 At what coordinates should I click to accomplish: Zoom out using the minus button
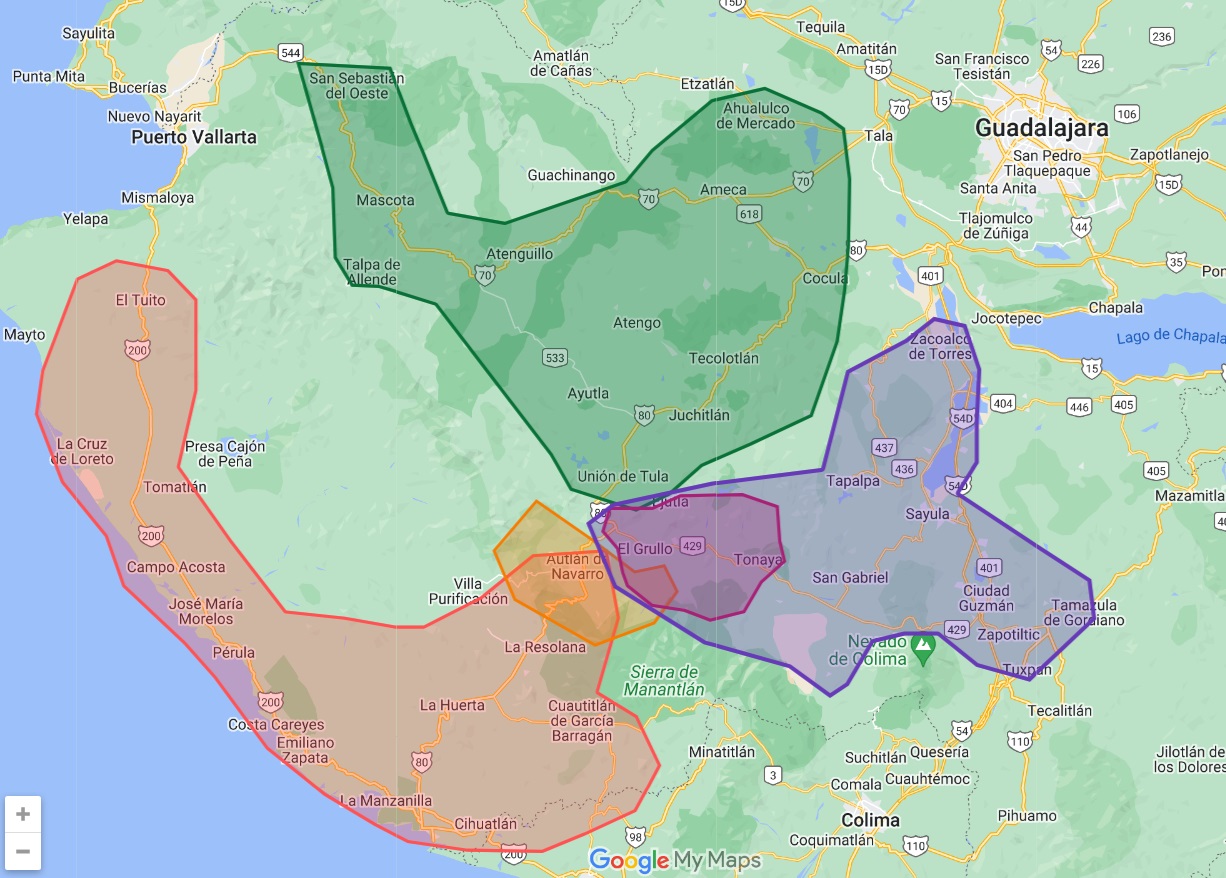point(23,852)
